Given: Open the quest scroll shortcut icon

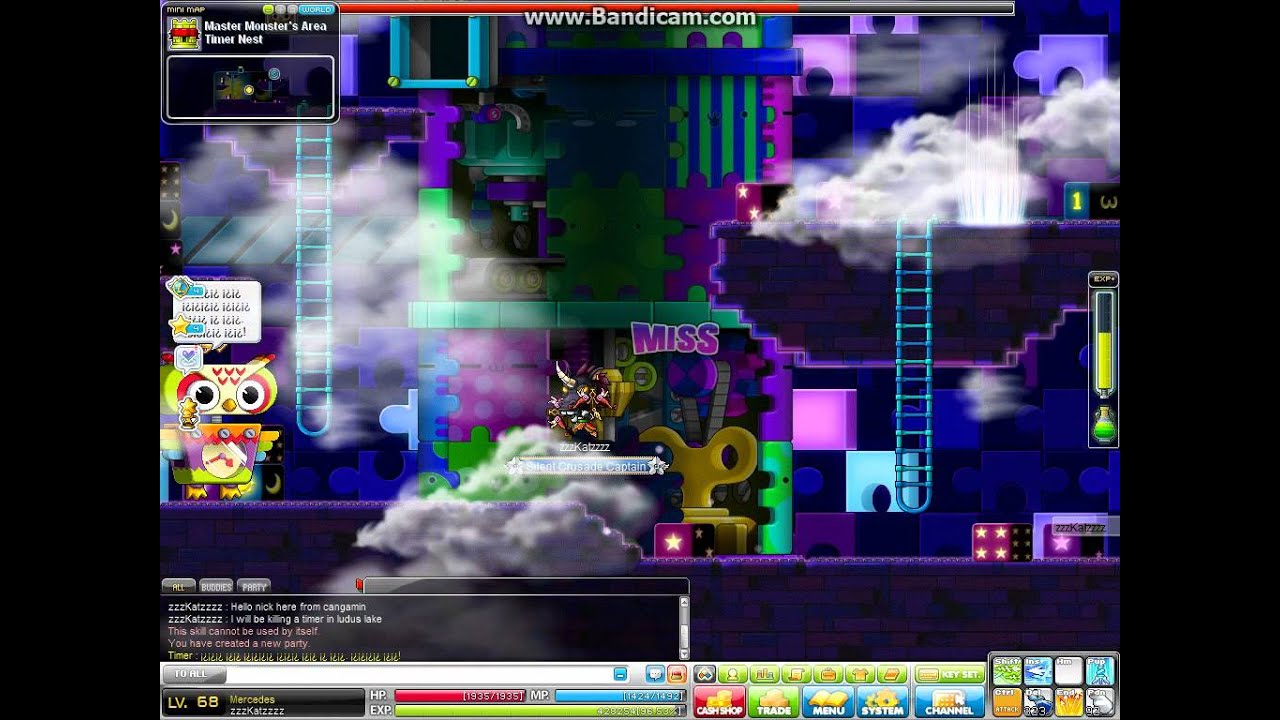Looking at the screenshot, I should [796, 675].
